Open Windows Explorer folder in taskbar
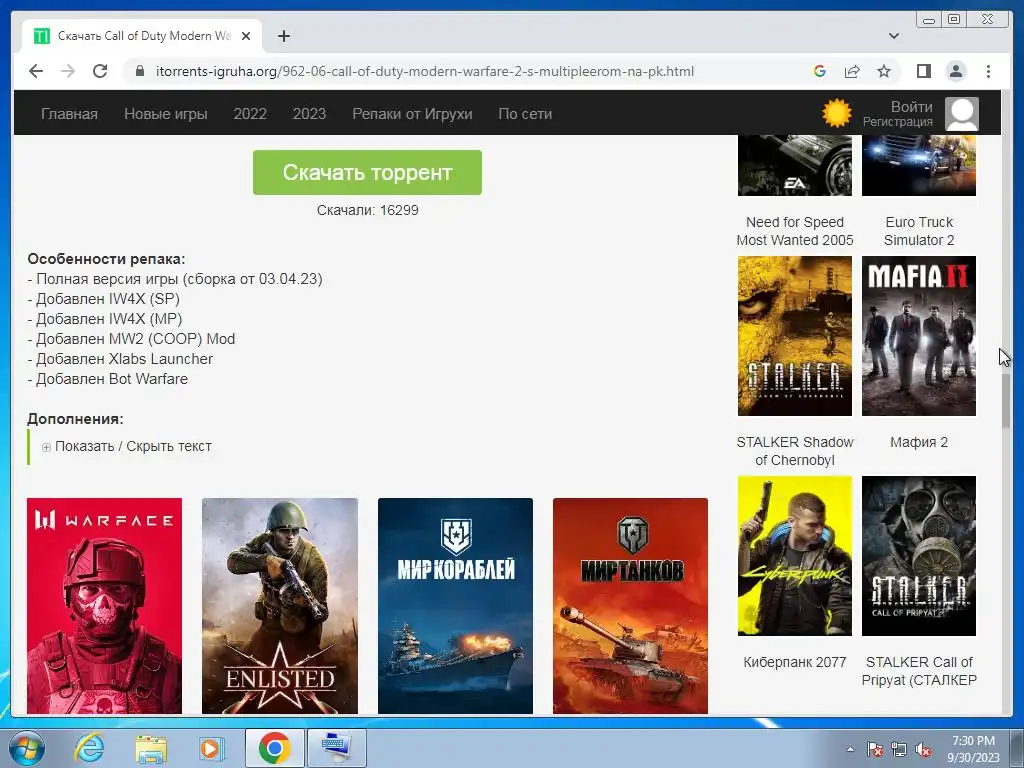This screenshot has width=1024, height=768. click(151, 748)
